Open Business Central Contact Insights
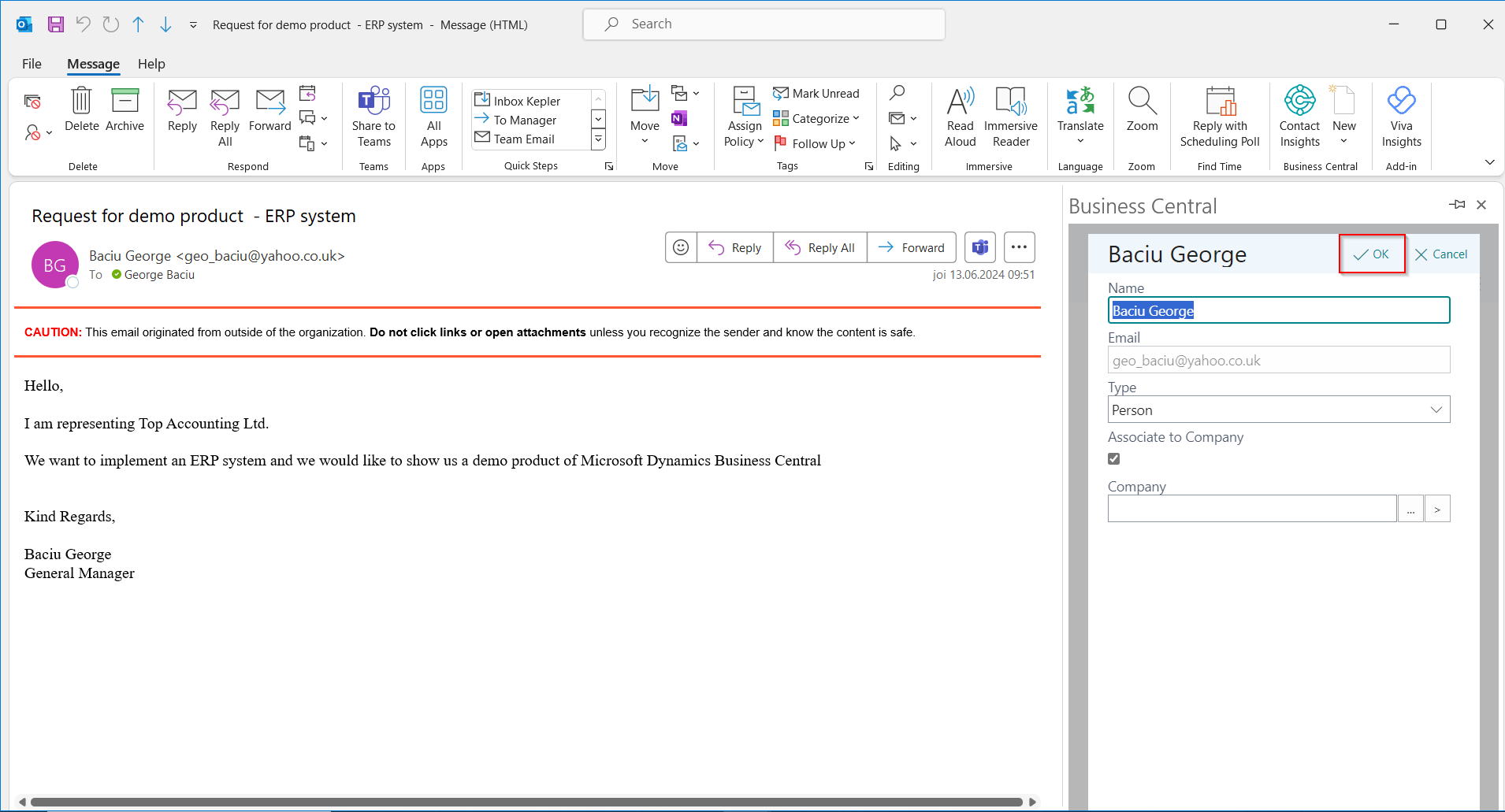Viewport: 1505px width, 812px height. pyautogui.click(x=1299, y=117)
